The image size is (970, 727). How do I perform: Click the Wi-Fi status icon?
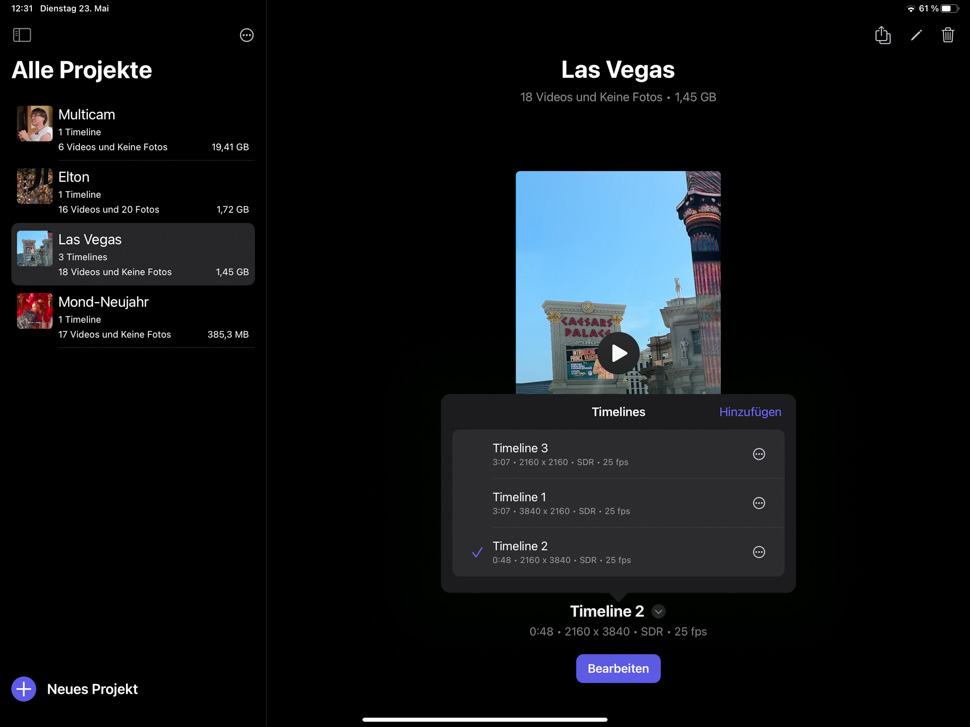click(911, 9)
